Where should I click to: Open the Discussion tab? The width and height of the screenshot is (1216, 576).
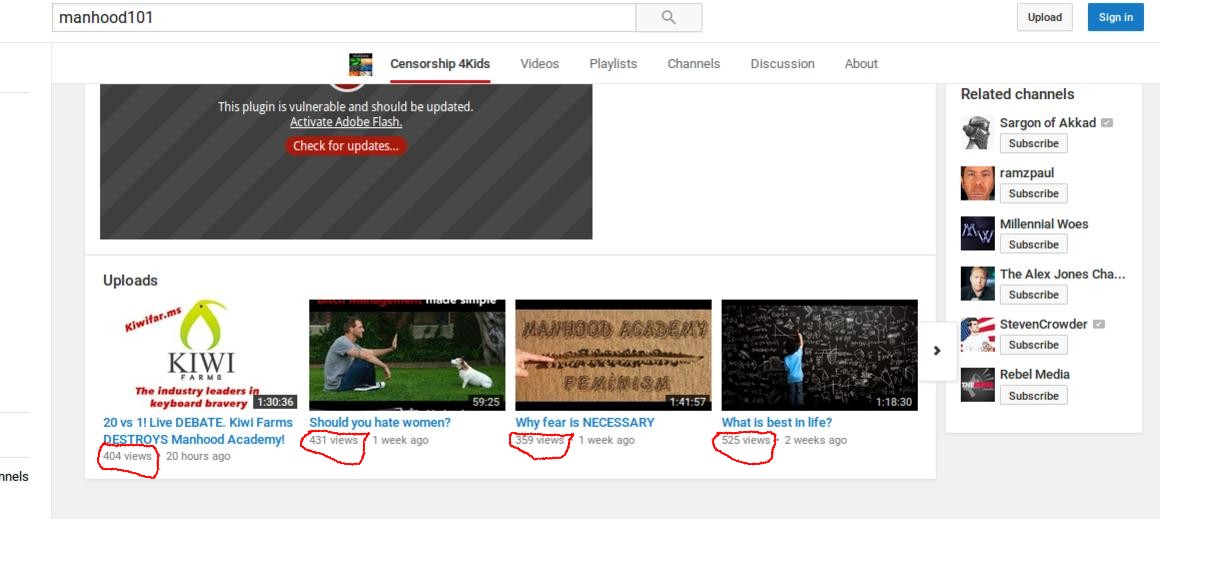point(782,64)
